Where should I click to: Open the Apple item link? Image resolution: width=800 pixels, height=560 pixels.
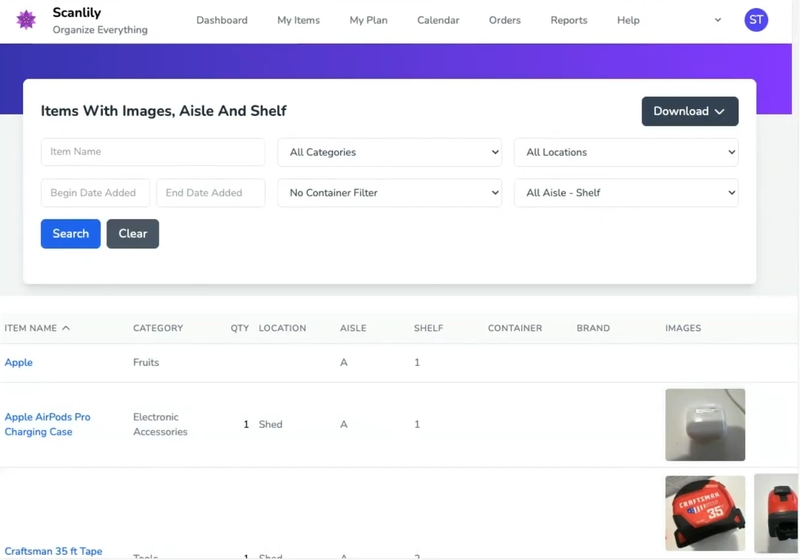point(19,362)
